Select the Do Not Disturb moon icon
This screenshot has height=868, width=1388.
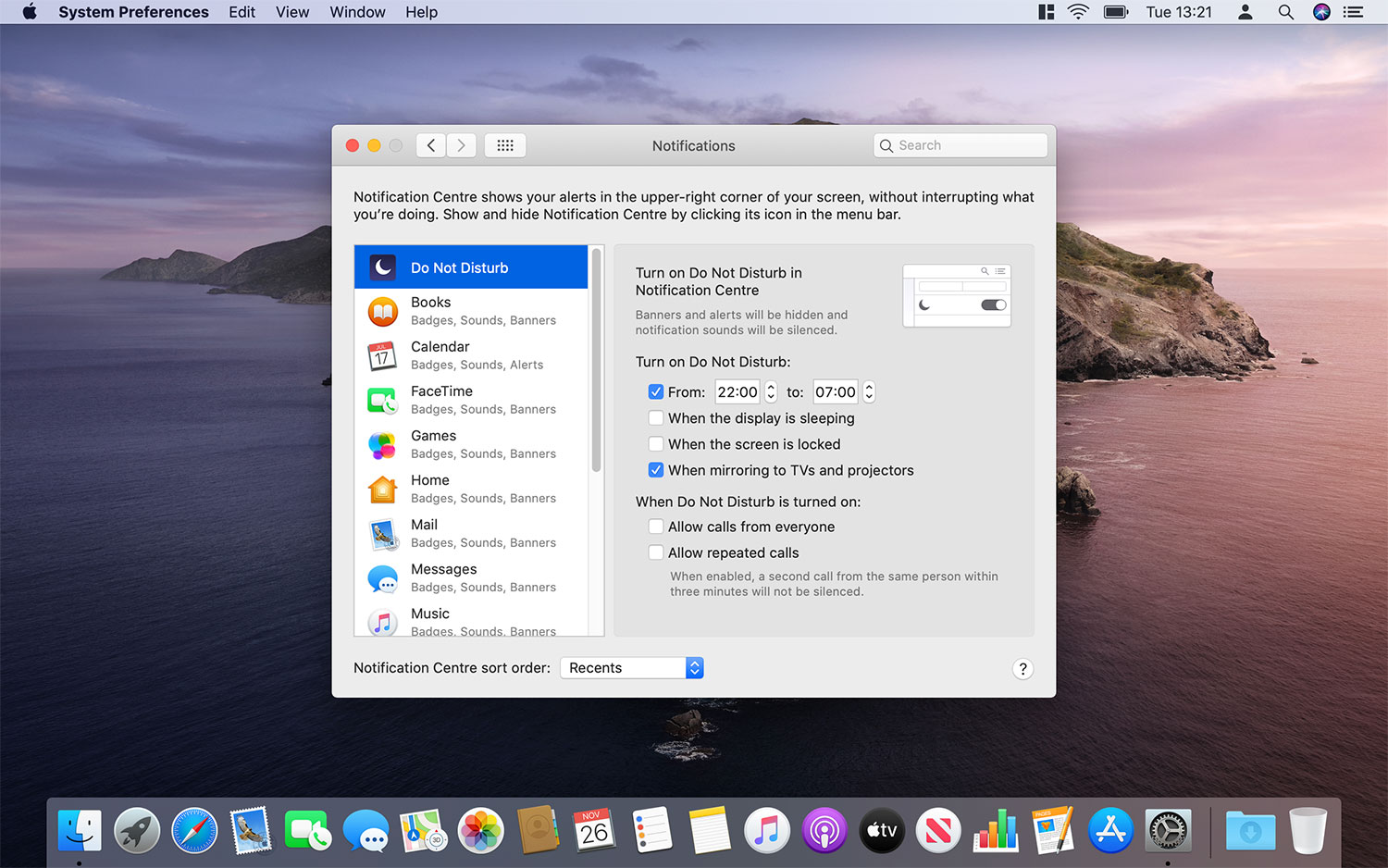tap(383, 267)
